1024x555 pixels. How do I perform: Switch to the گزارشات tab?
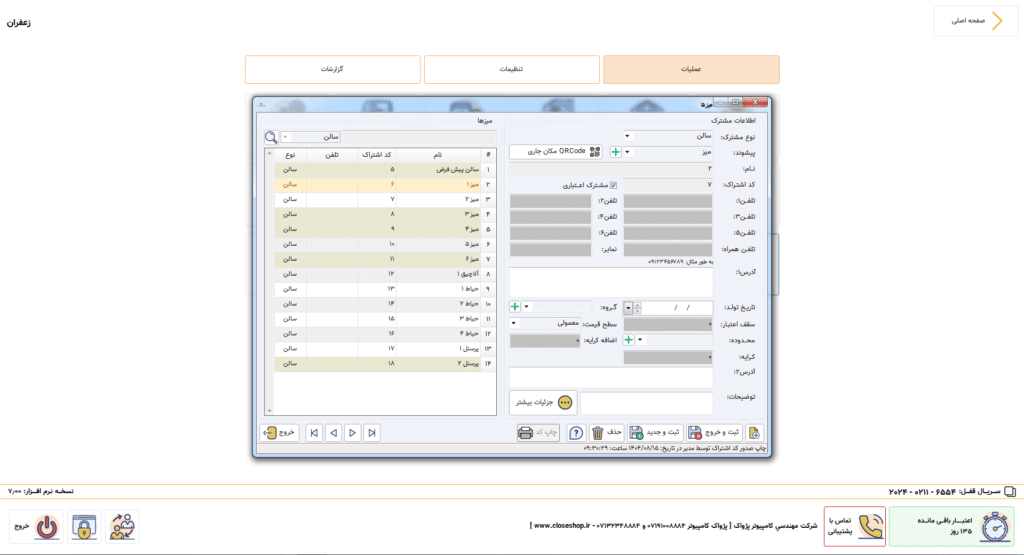point(332,69)
